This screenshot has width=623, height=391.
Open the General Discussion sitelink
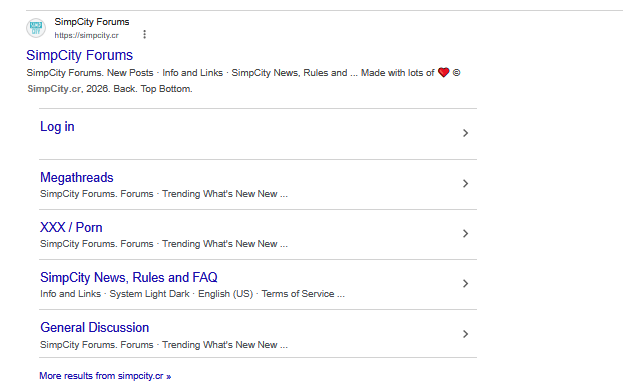[x=95, y=327]
